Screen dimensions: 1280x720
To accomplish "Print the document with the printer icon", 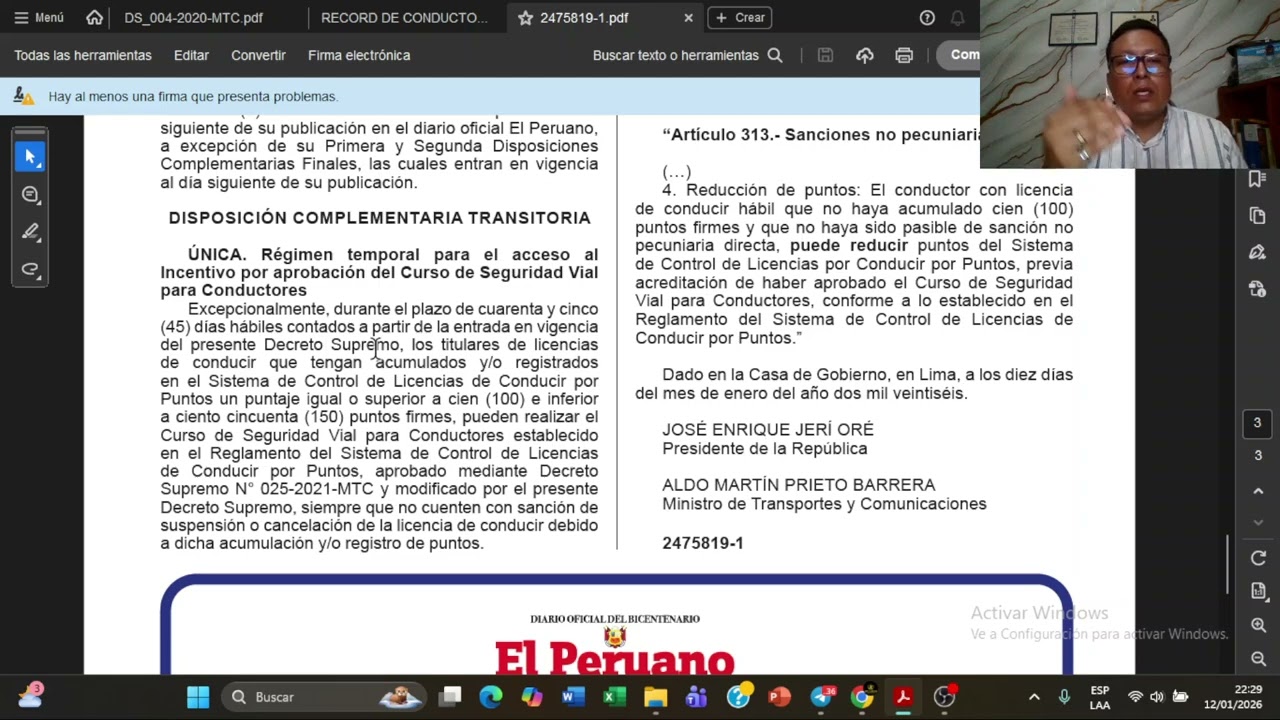I will pos(904,55).
